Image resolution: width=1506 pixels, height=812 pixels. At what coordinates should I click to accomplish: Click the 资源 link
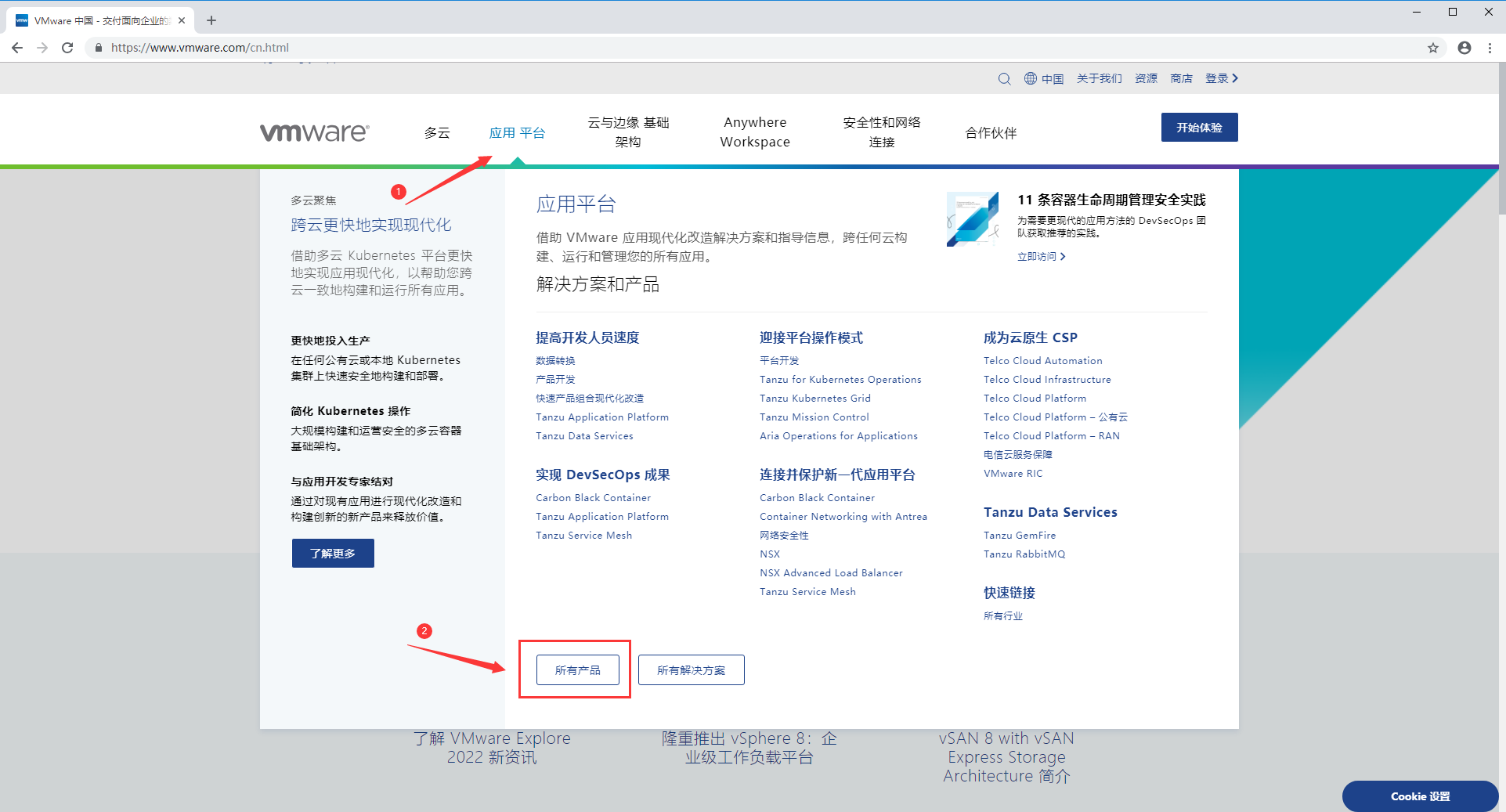tap(1146, 78)
